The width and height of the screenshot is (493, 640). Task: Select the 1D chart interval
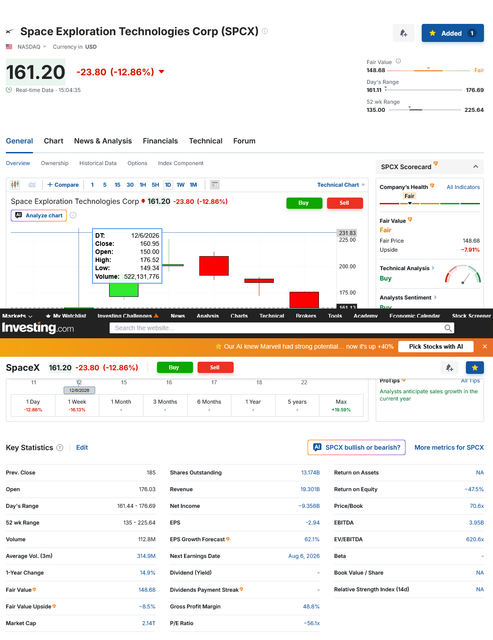point(168,185)
